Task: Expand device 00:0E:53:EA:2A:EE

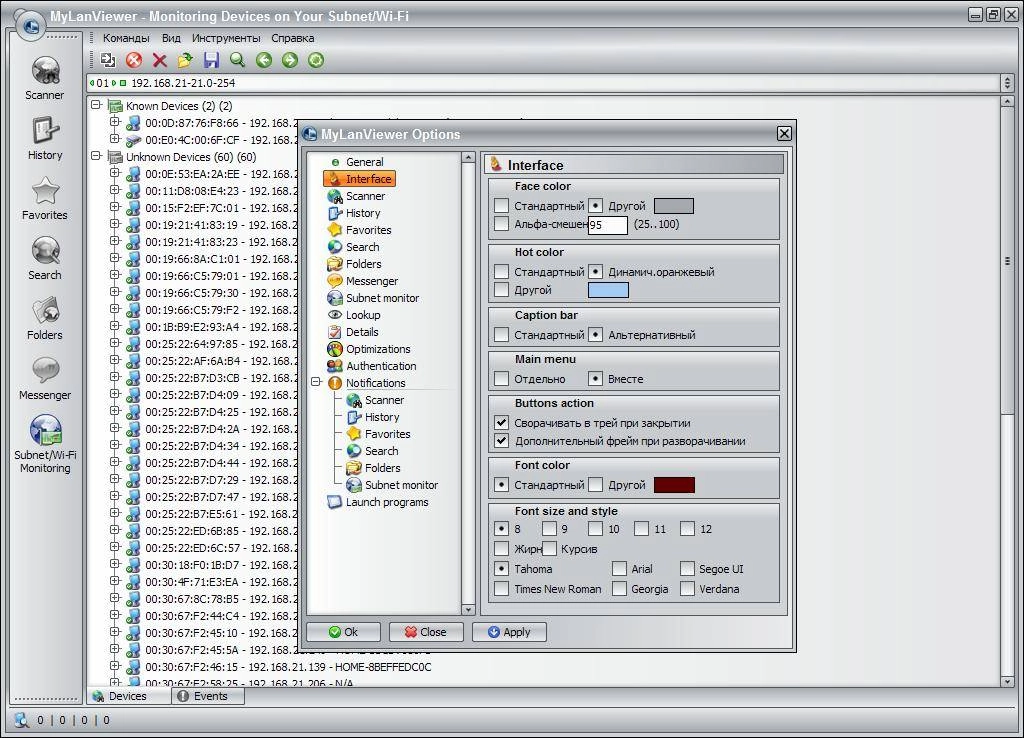Action: 115,172
